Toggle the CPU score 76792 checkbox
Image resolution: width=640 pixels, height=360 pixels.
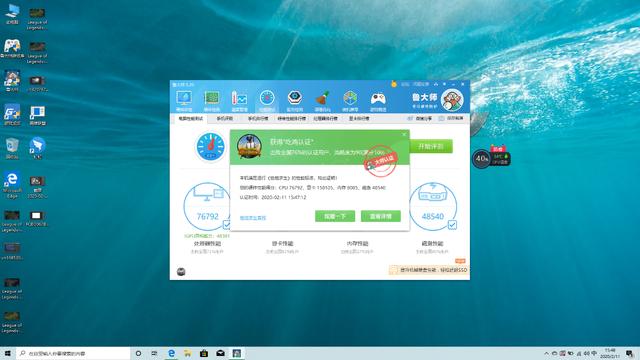pos(227,224)
